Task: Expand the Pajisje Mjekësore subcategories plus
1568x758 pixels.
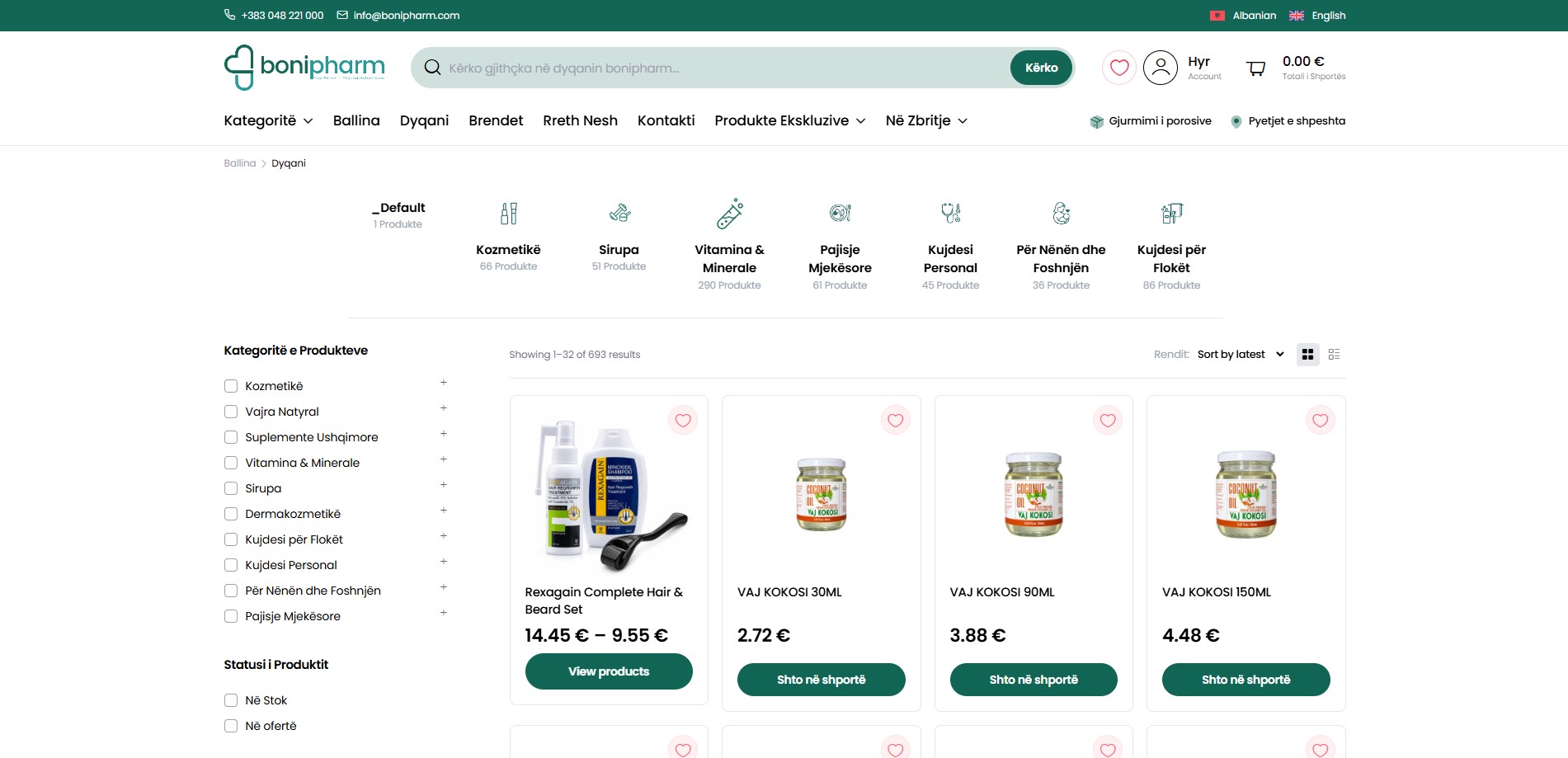Action: coord(443,613)
